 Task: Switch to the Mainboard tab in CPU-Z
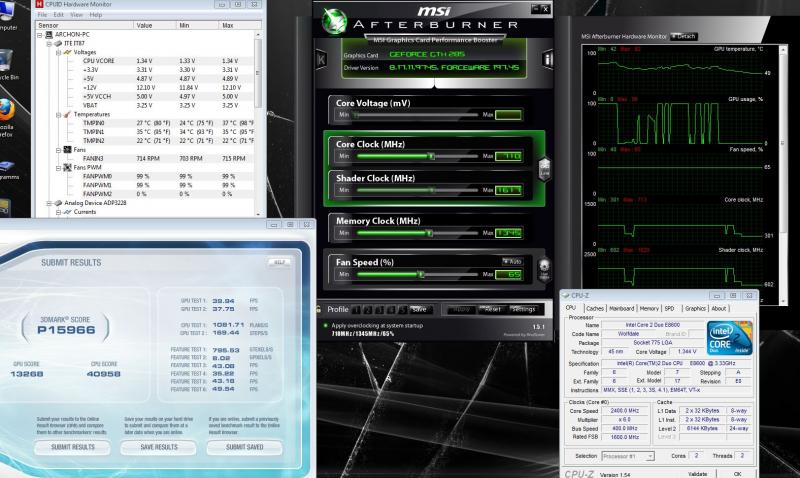621,308
